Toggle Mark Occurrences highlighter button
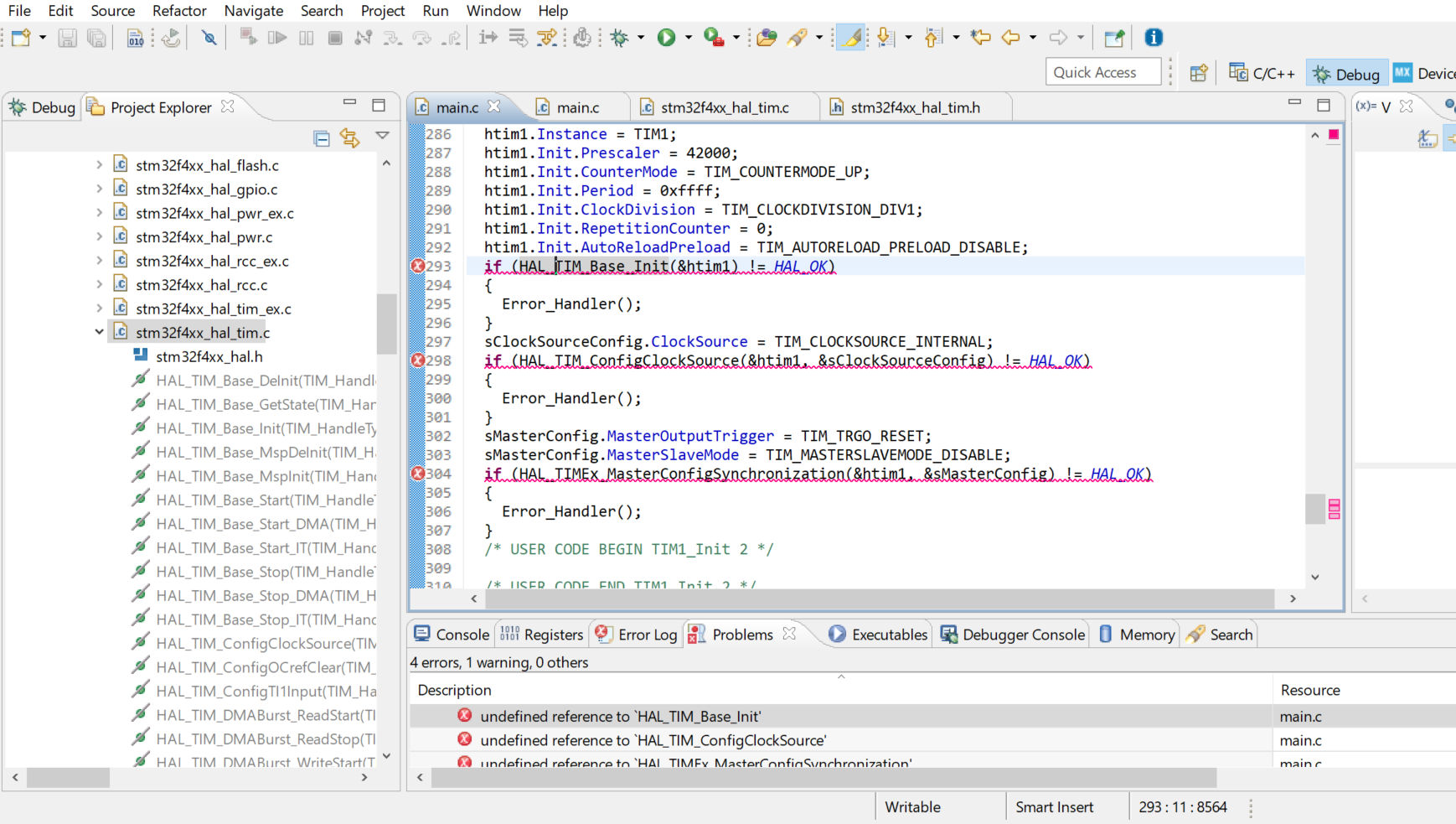This screenshot has width=1456, height=824. click(x=851, y=38)
